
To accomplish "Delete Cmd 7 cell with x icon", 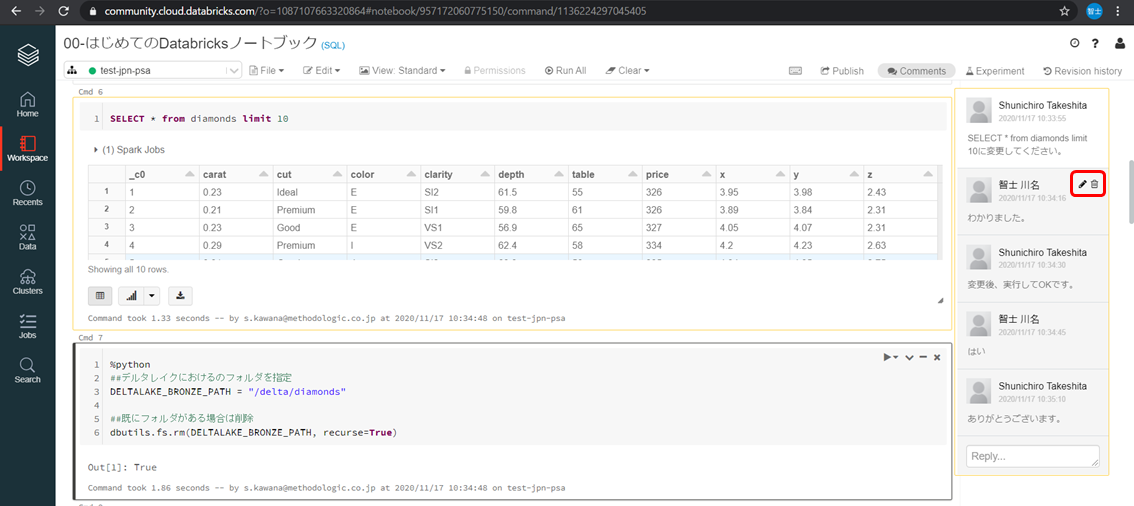I will (x=937, y=357).
